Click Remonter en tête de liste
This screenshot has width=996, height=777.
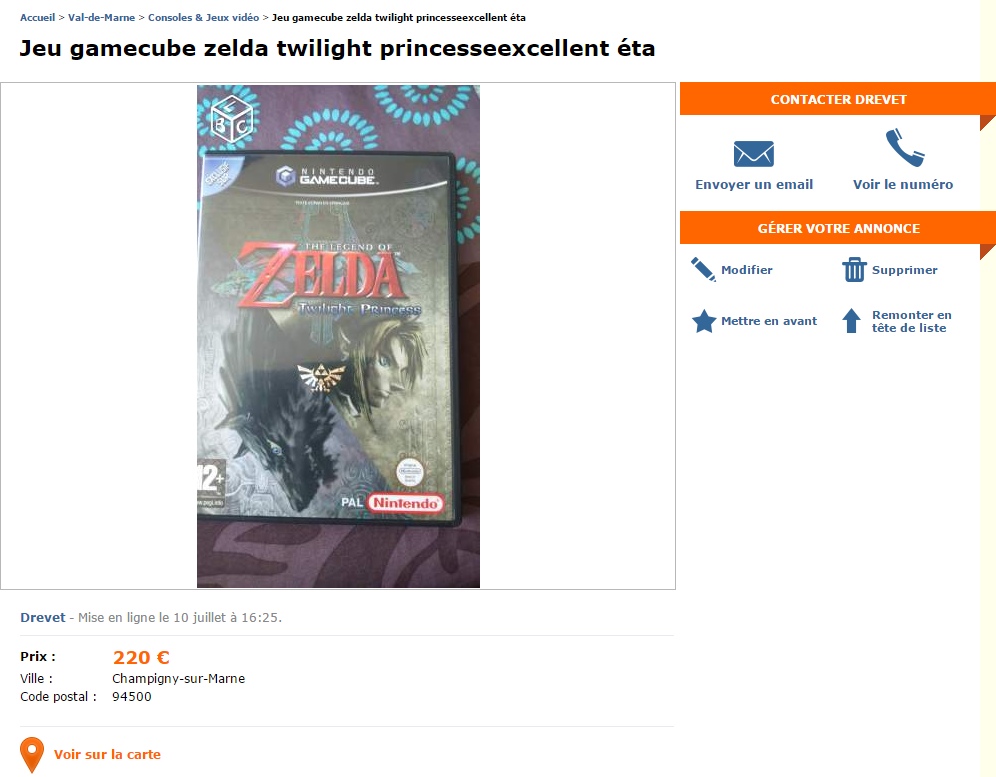(911, 321)
